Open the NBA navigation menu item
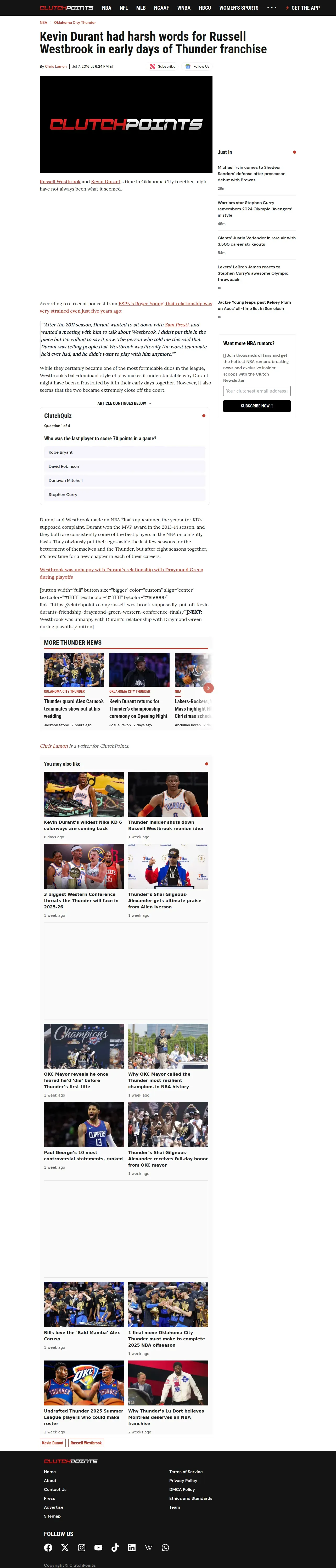Viewport: 336px width, 1568px height. coord(107,8)
